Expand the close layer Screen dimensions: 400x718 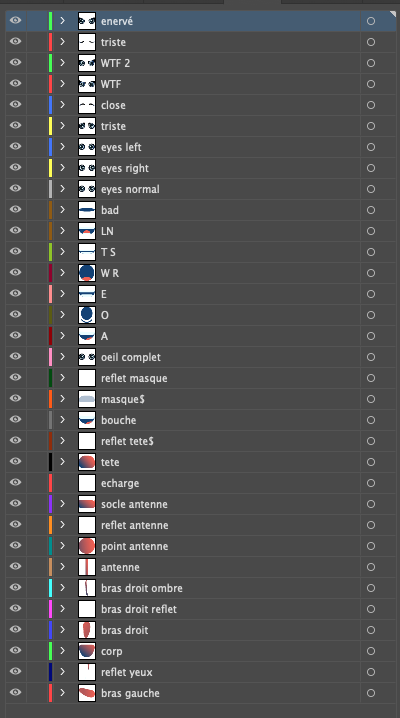pyautogui.click(x=63, y=105)
